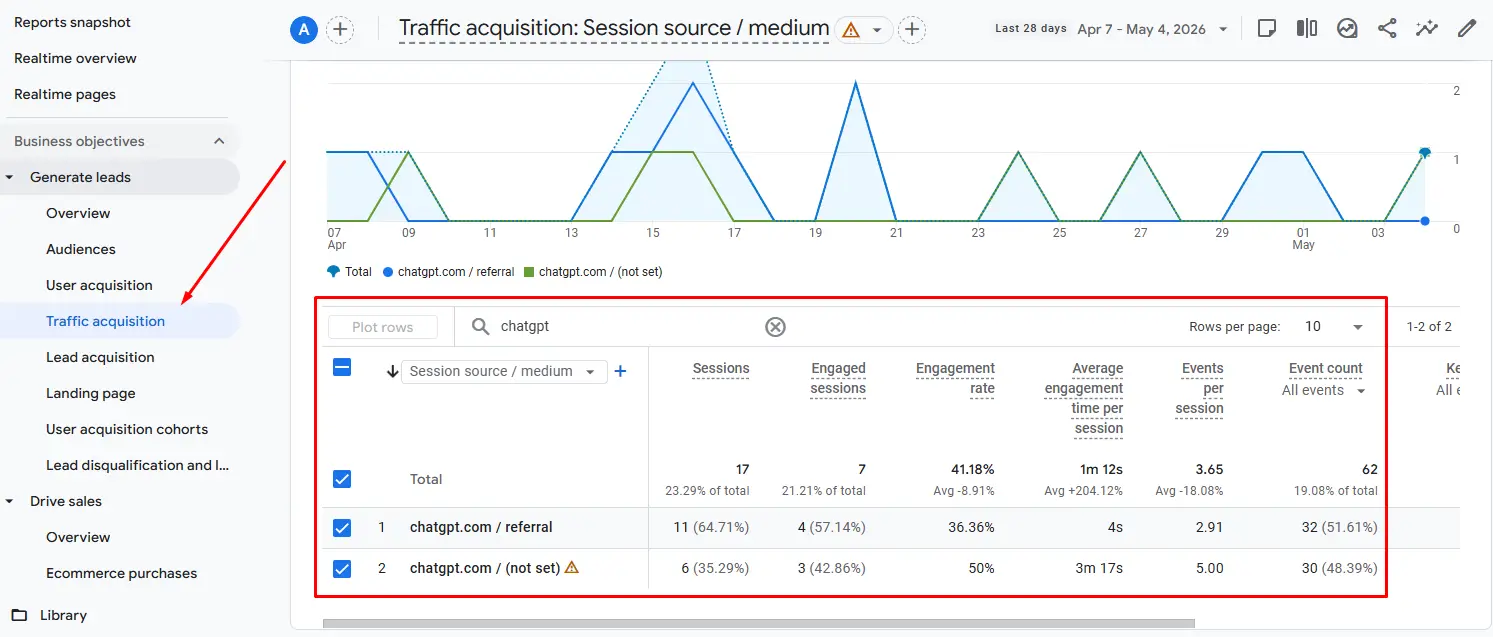Collapse the Generate leads group
The width and height of the screenshot is (1493, 637).
(10, 177)
